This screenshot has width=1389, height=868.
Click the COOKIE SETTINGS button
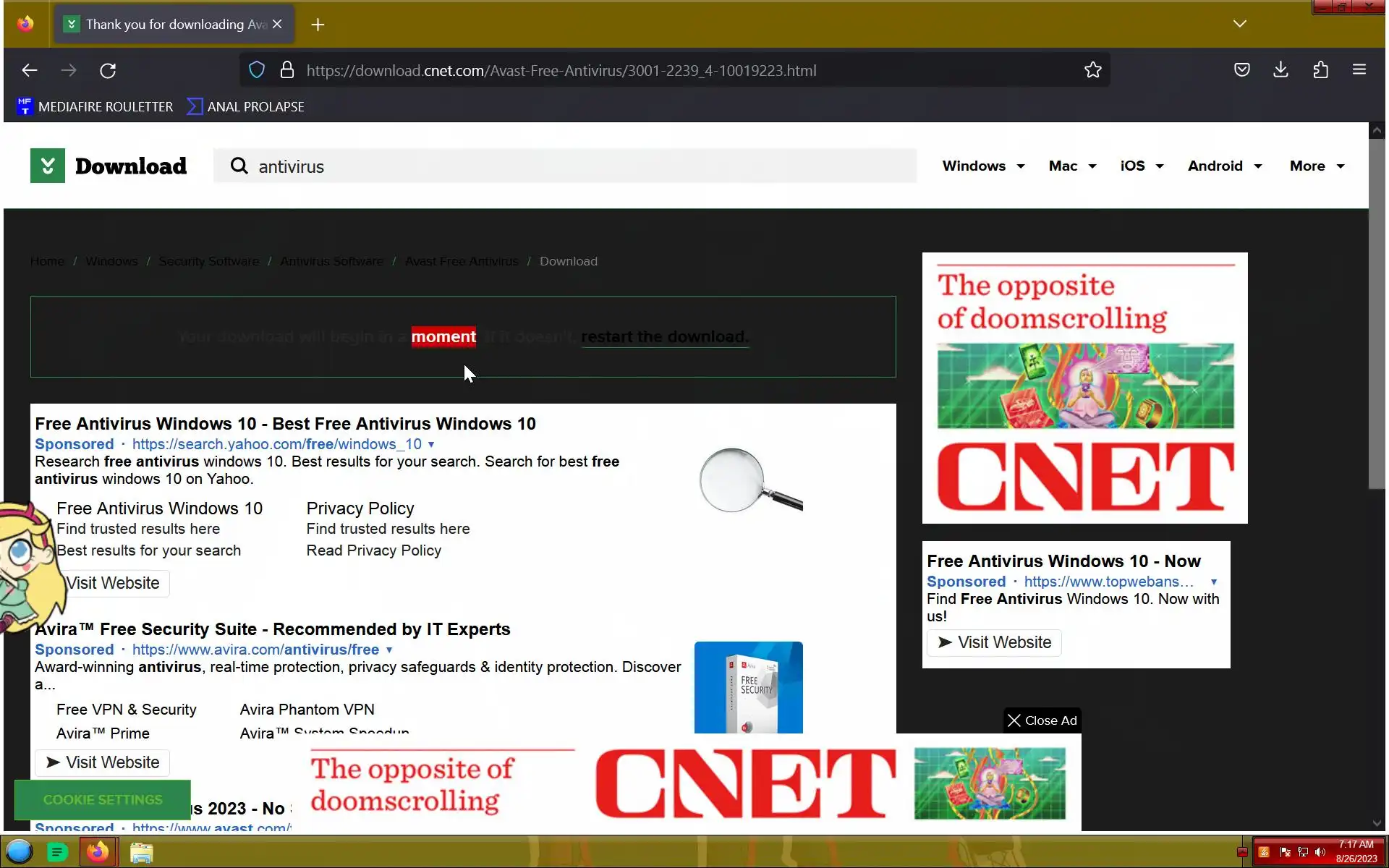(103, 799)
